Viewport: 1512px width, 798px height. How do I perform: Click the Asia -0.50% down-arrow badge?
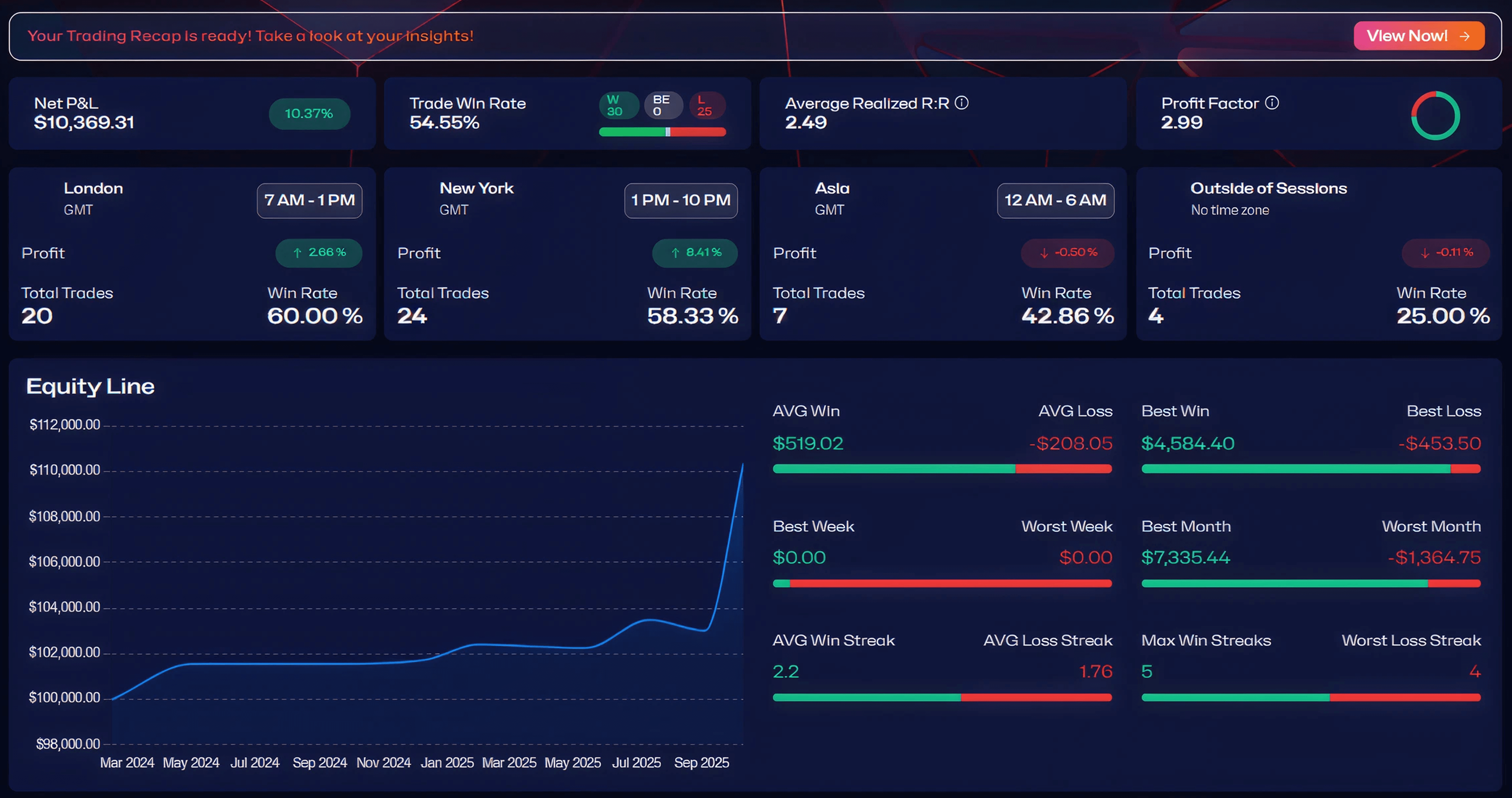click(1067, 253)
